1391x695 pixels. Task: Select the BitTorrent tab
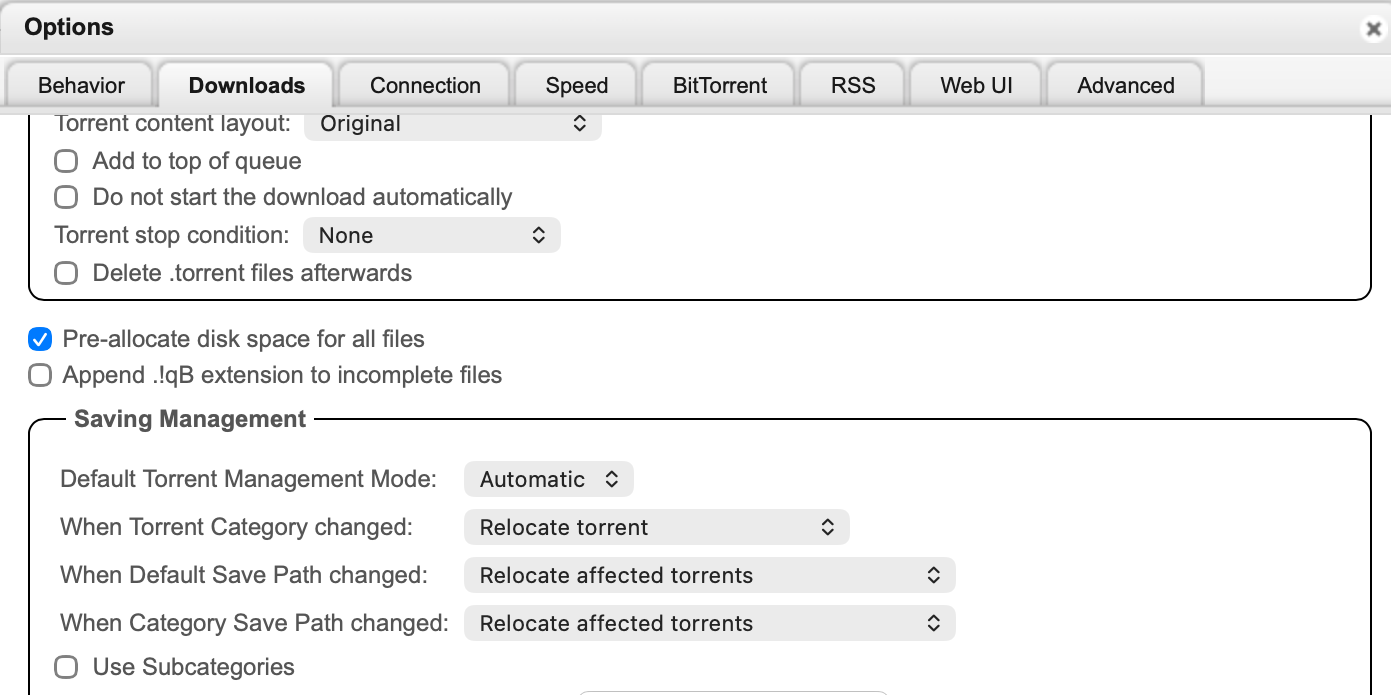click(720, 86)
